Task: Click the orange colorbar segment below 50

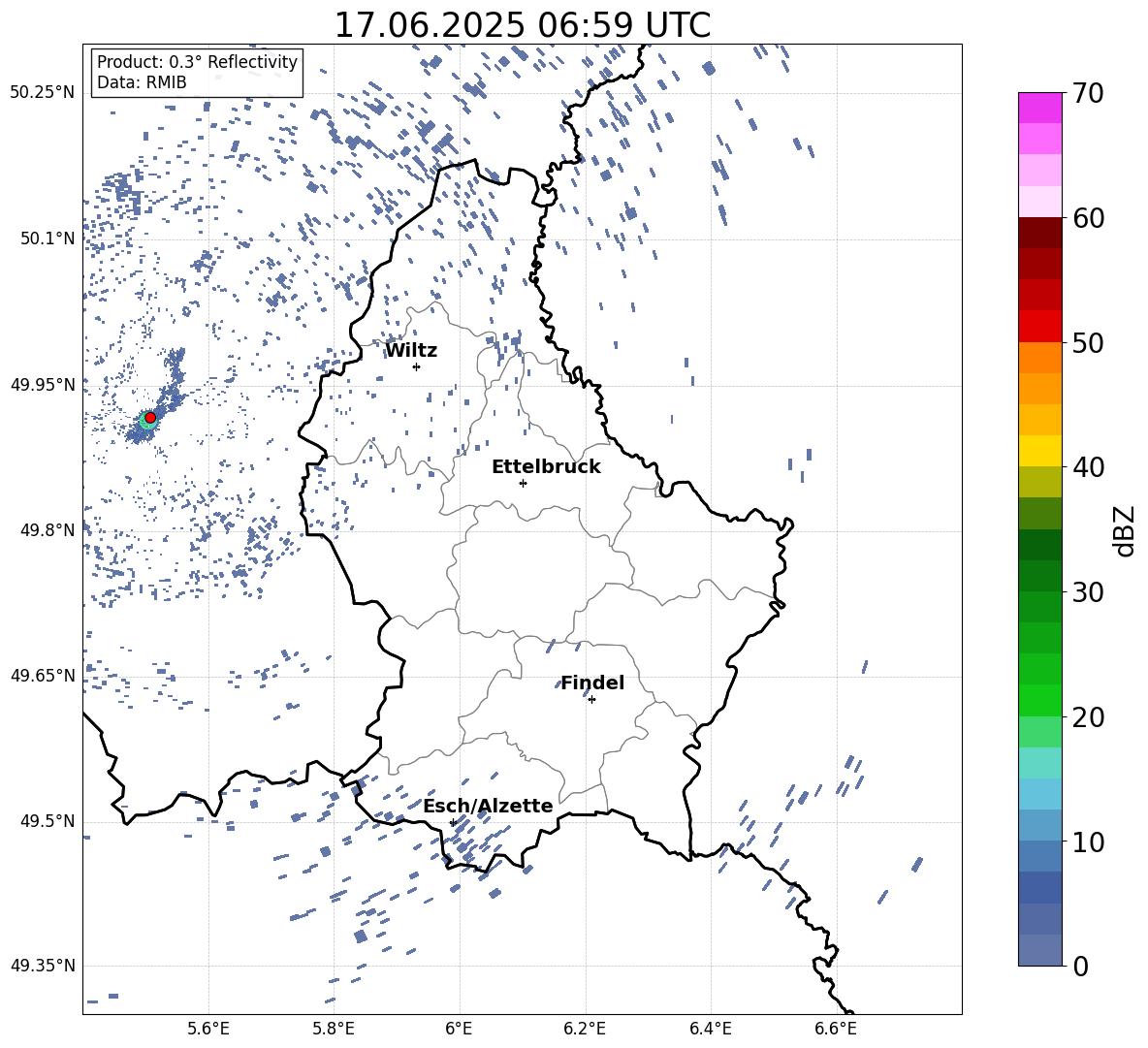Action: click(1039, 358)
